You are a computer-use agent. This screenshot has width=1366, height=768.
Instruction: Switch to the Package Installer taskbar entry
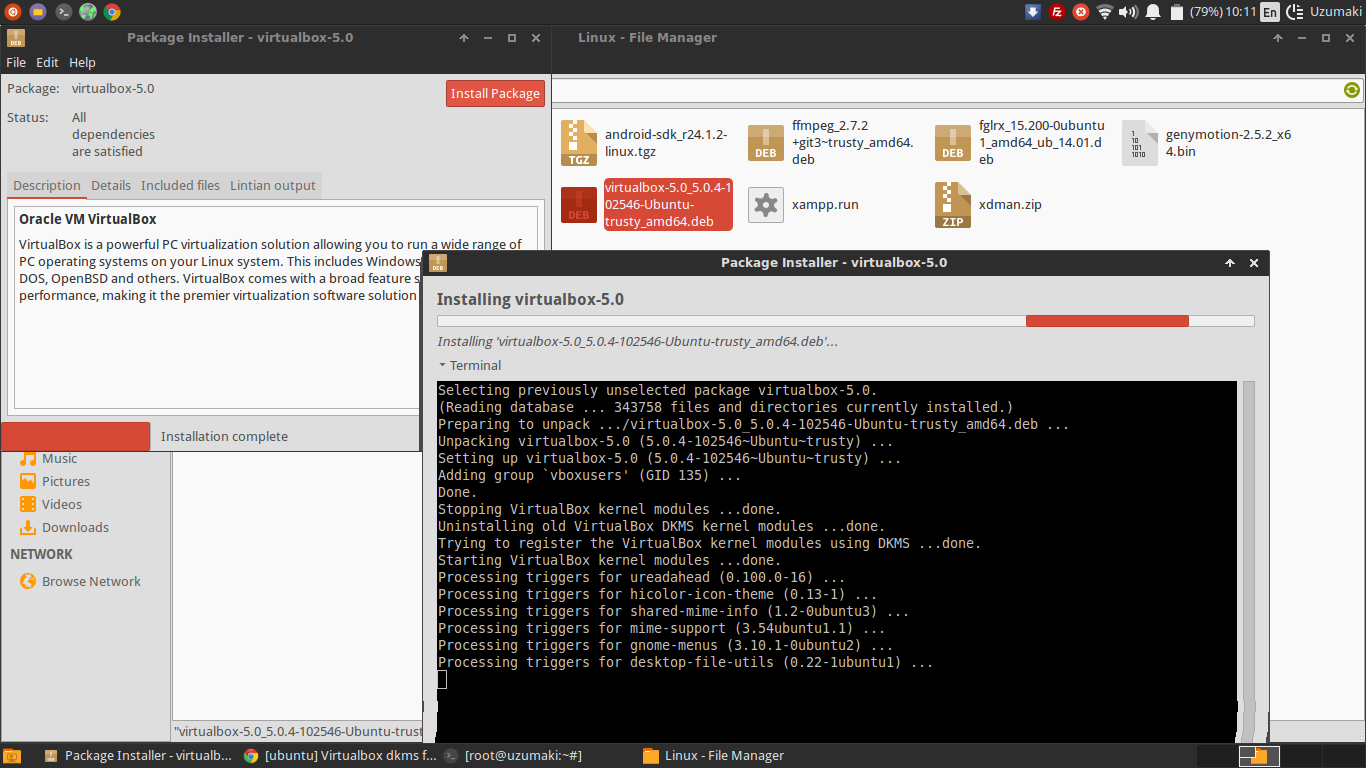pos(138,756)
